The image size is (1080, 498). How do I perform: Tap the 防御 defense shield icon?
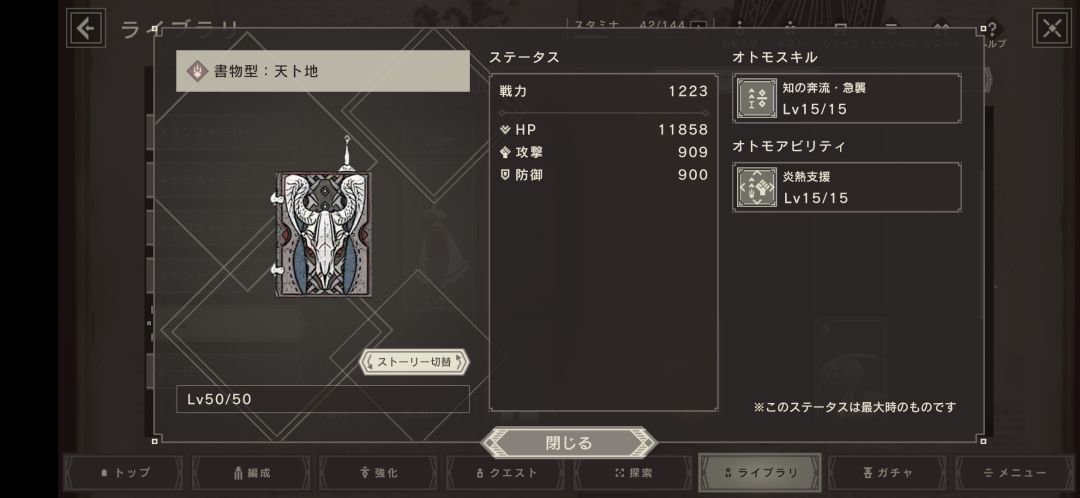(x=505, y=175)
